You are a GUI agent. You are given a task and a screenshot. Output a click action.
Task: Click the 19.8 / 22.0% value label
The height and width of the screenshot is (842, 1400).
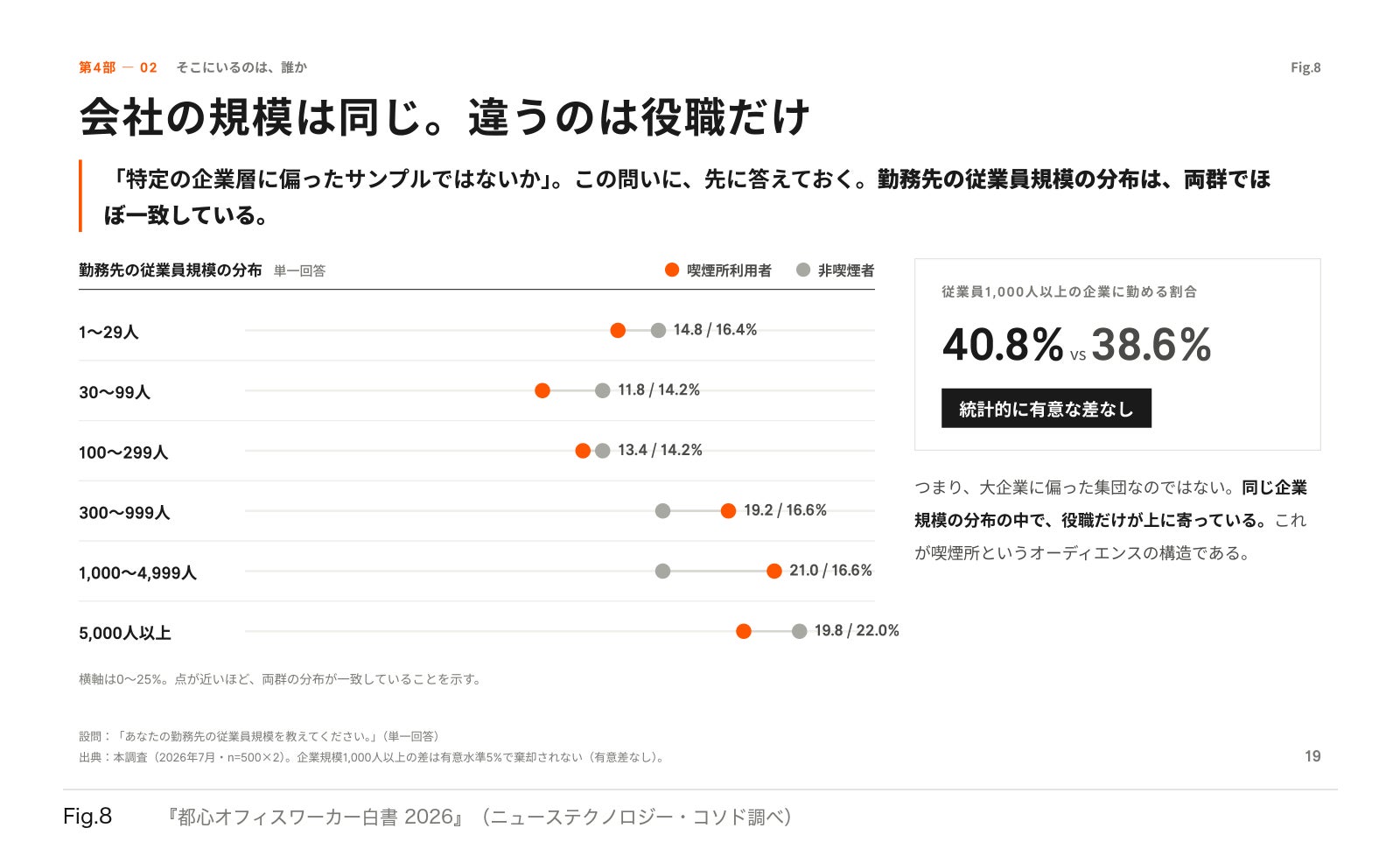[857, 631]
